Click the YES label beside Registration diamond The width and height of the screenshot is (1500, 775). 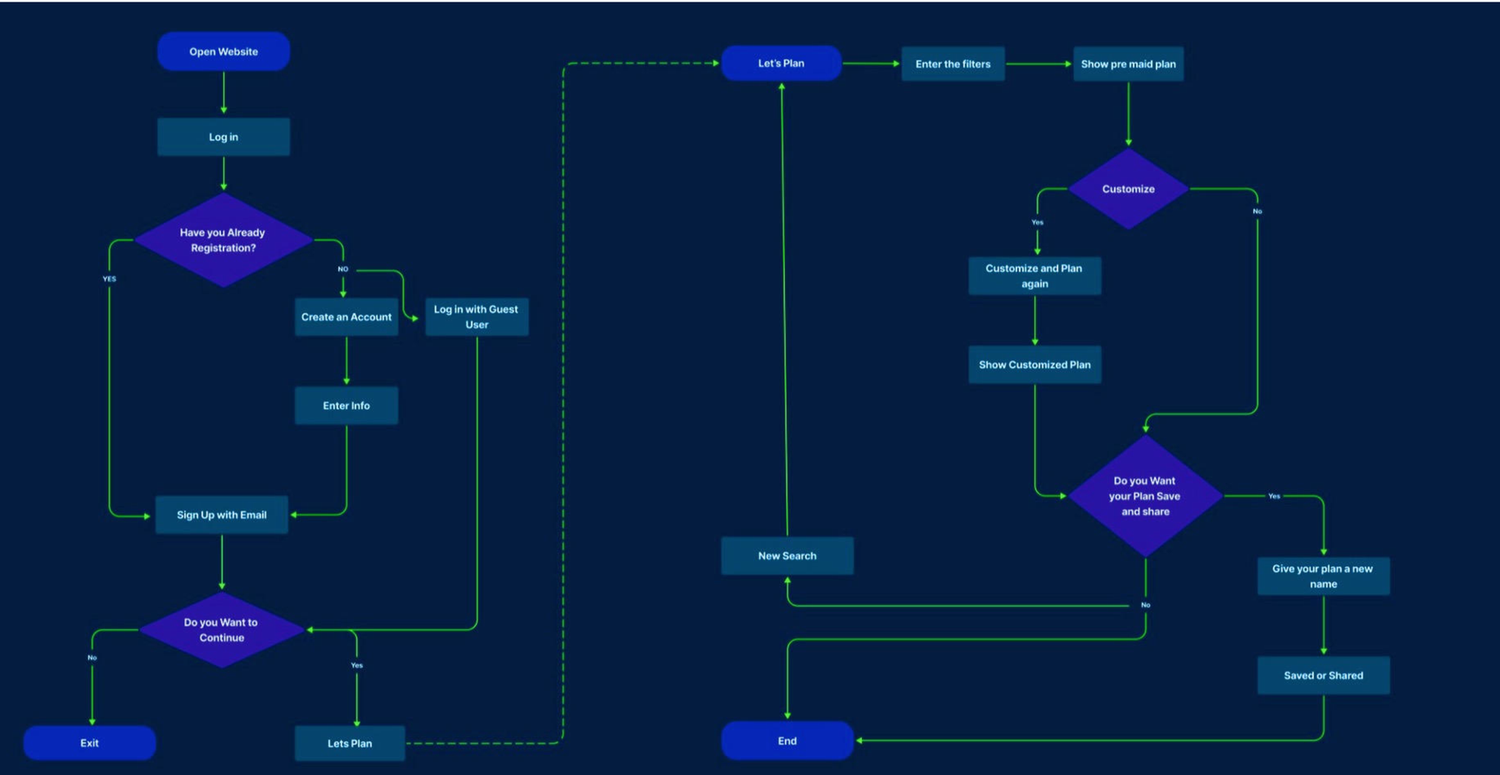(x=109, y=279)
